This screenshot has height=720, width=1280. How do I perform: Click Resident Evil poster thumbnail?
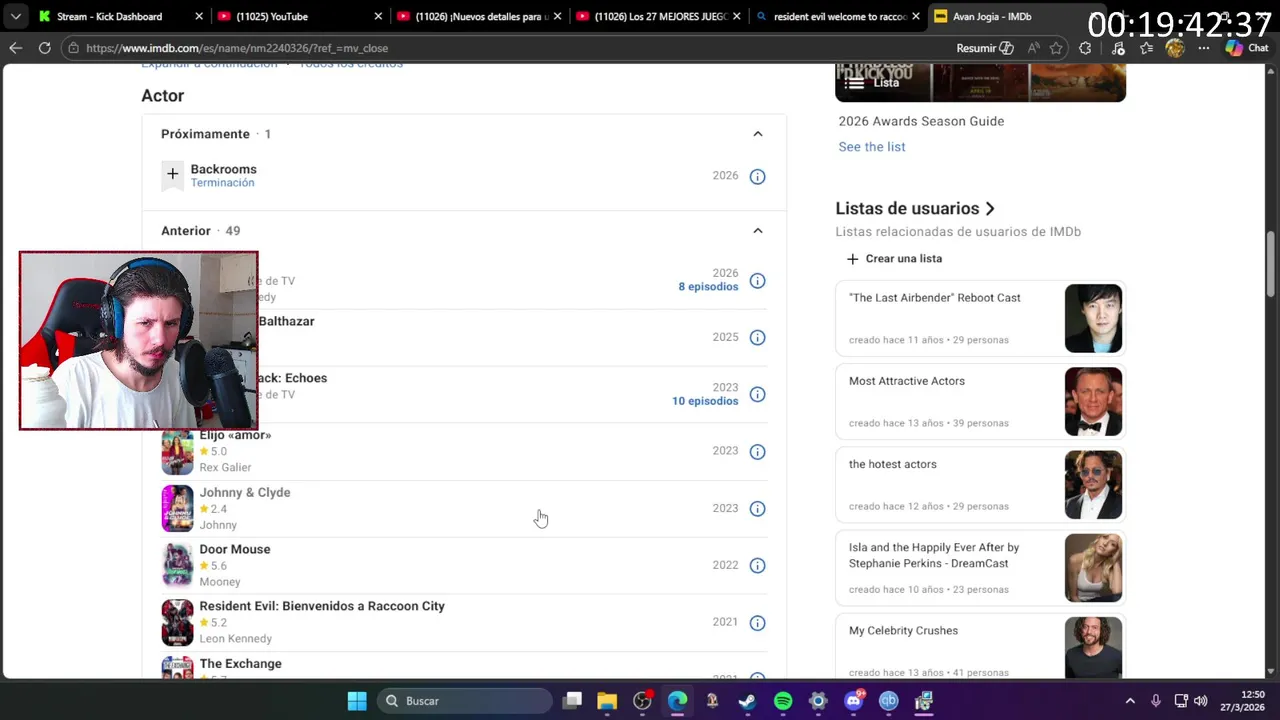(x=177, y=622)
